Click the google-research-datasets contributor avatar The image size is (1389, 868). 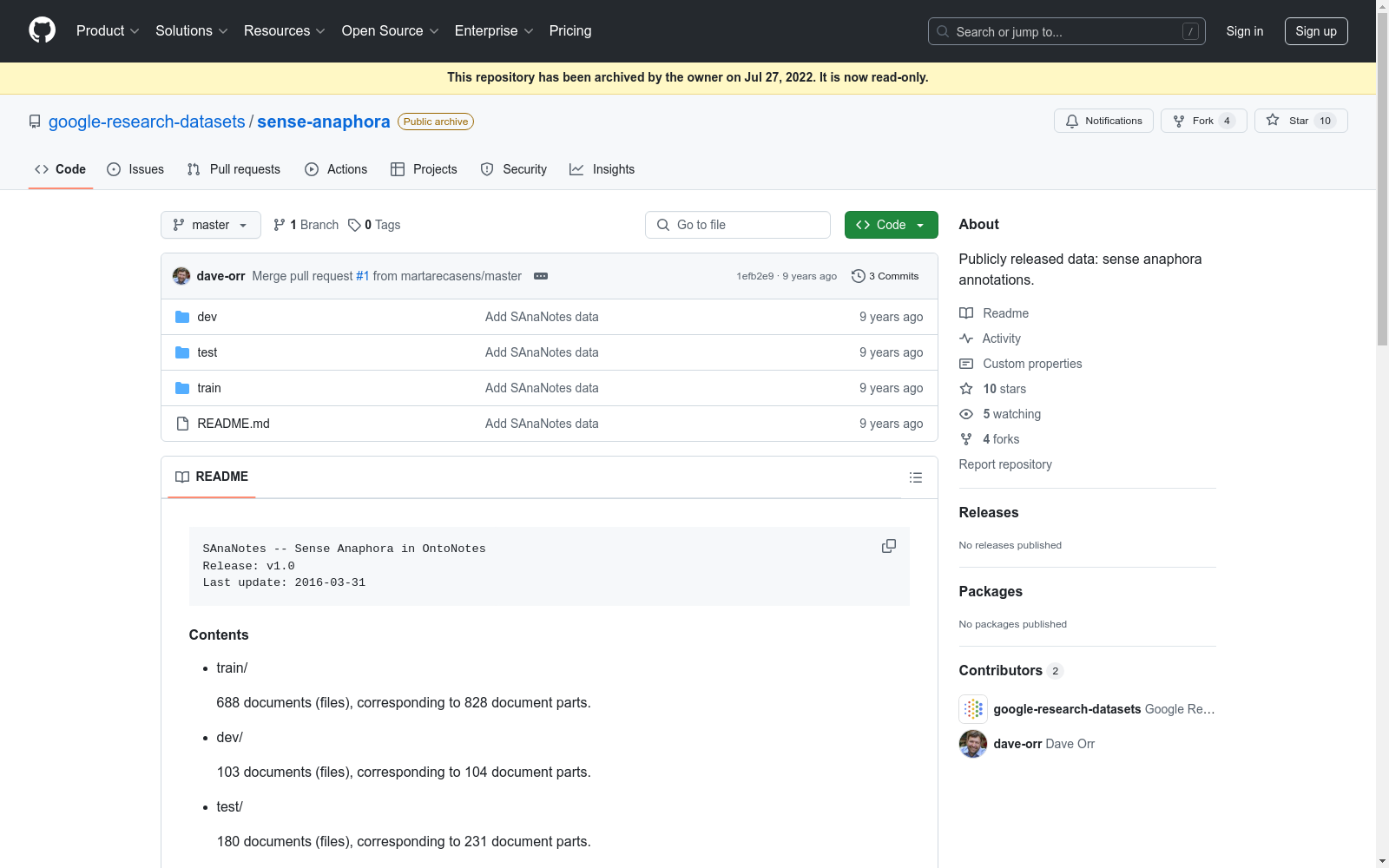(973, 709)
